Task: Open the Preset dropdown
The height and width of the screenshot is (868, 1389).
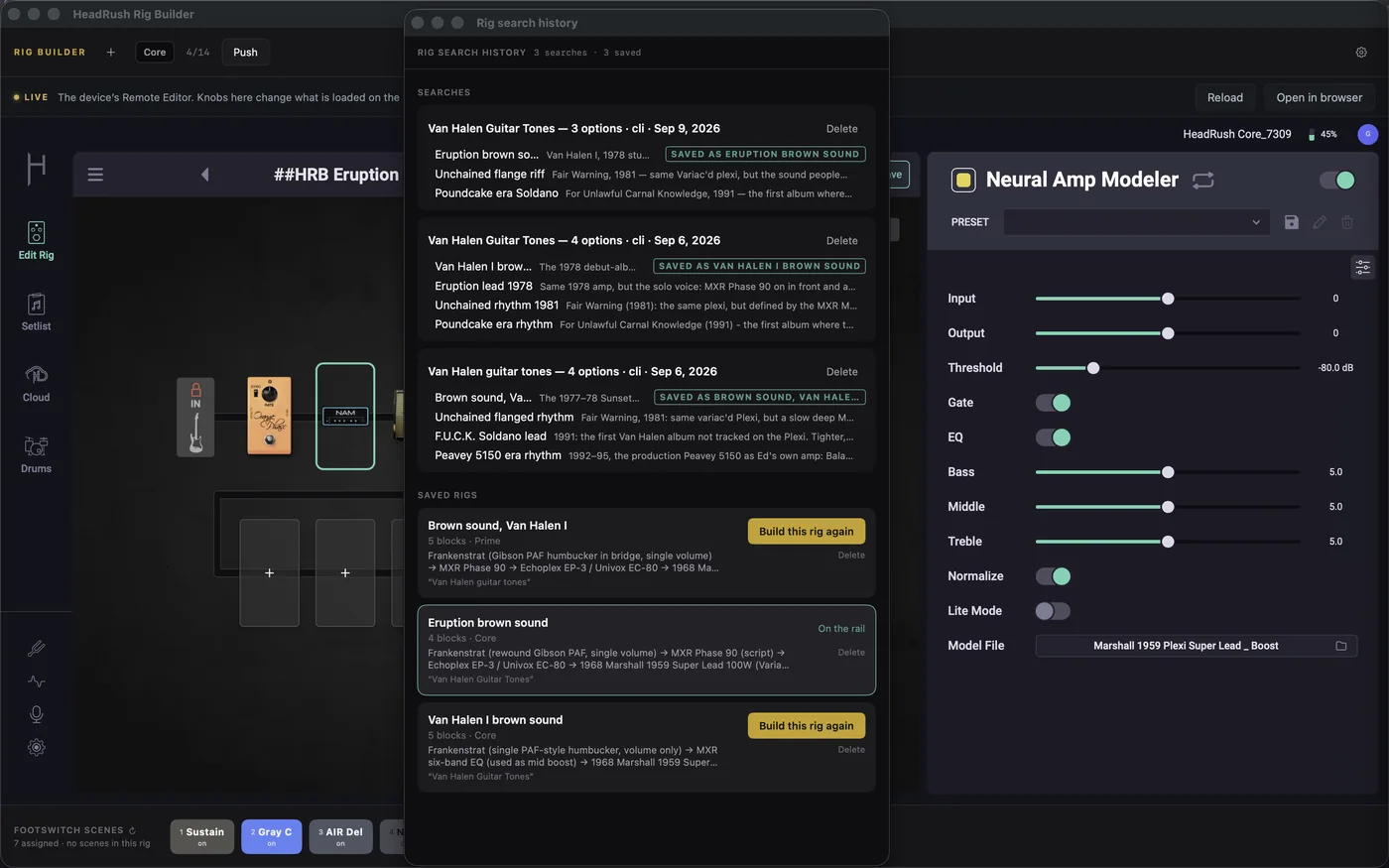Action: 1137,222
